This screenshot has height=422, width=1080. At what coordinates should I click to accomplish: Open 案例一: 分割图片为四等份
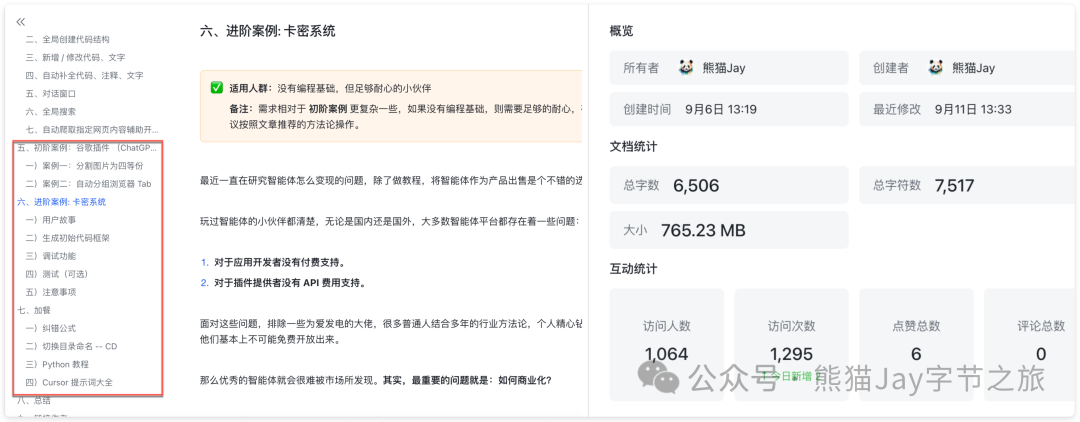(x=84, y=166)
